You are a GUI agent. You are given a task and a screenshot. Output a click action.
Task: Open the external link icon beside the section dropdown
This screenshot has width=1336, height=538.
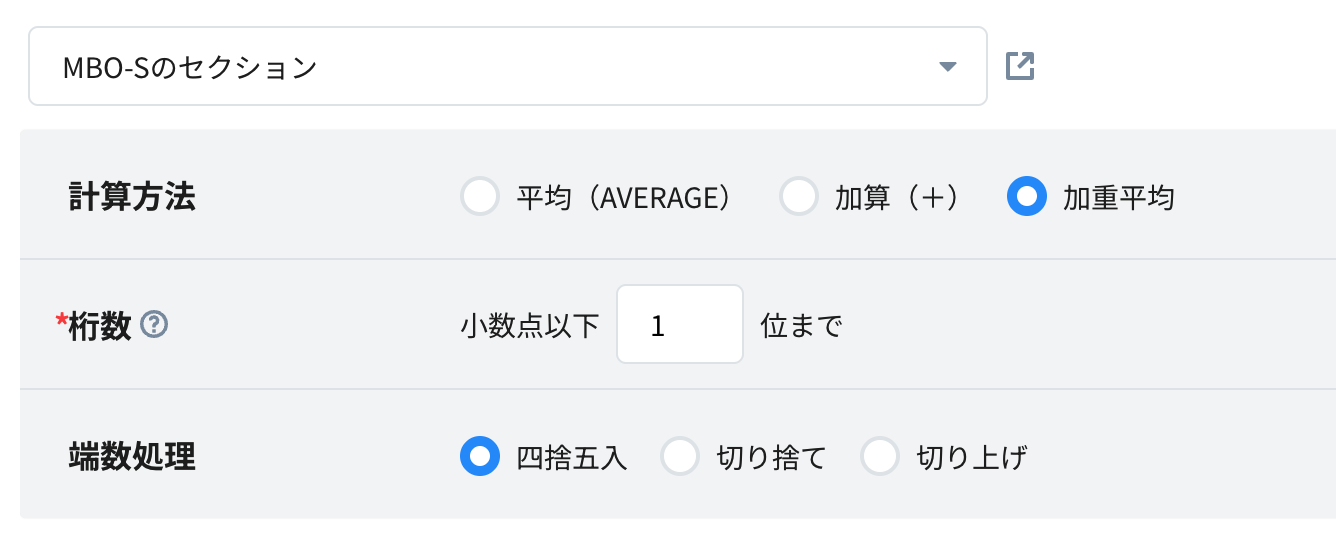click(x=1019, y=67)
